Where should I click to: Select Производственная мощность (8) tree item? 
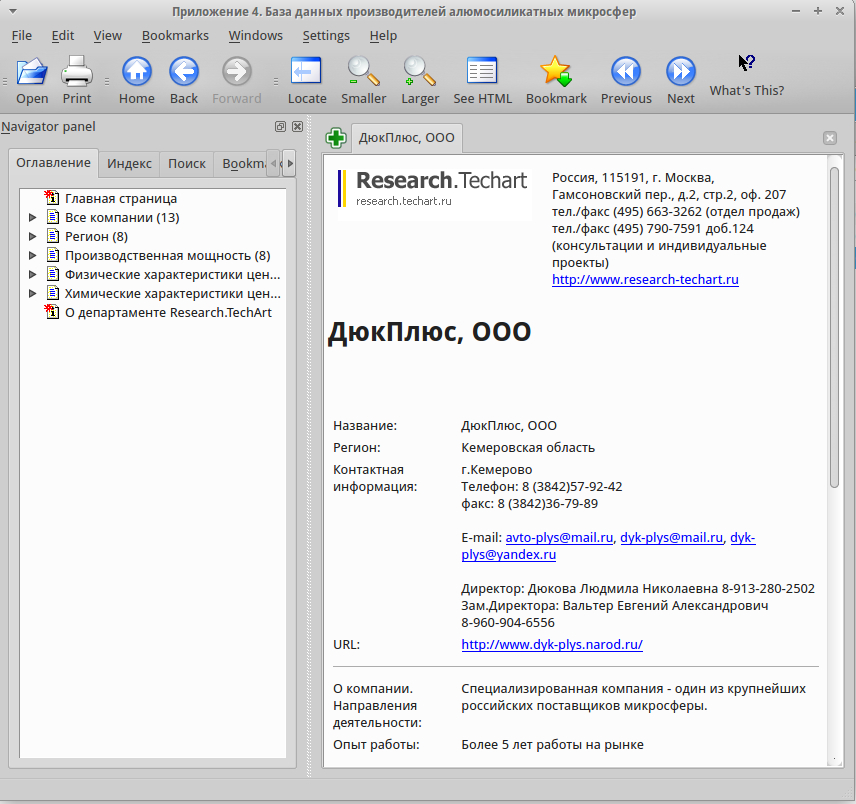(x=168, y=255)
